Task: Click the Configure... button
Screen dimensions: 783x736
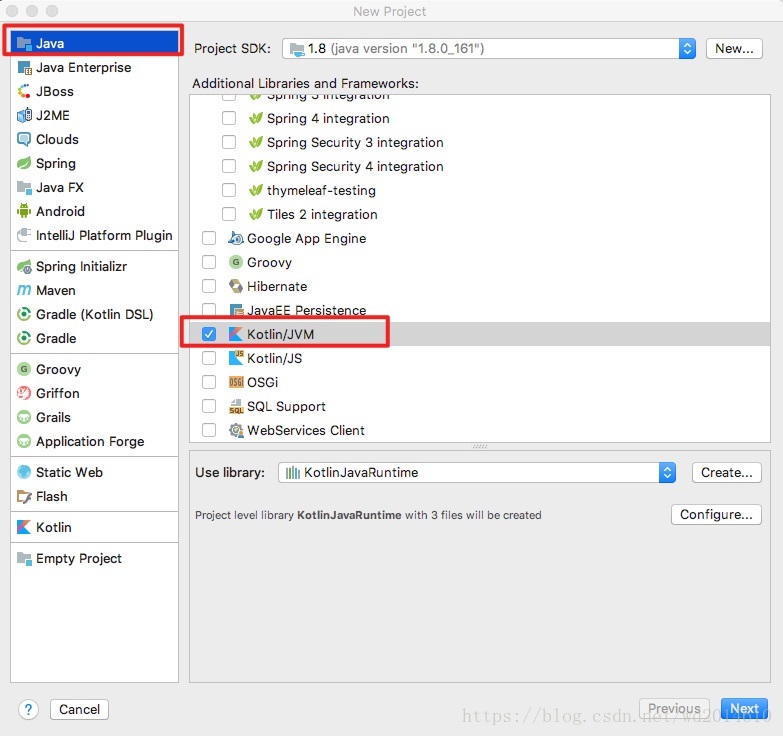Action: pos(716,514)
